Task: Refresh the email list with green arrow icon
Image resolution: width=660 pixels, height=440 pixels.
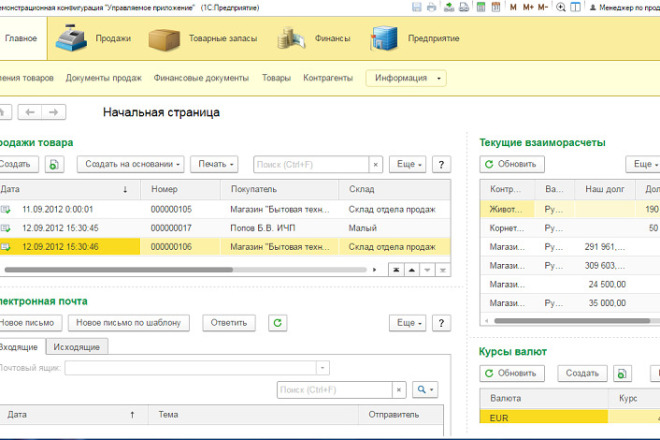Action: pyautogui.click(x=278, y=323)
